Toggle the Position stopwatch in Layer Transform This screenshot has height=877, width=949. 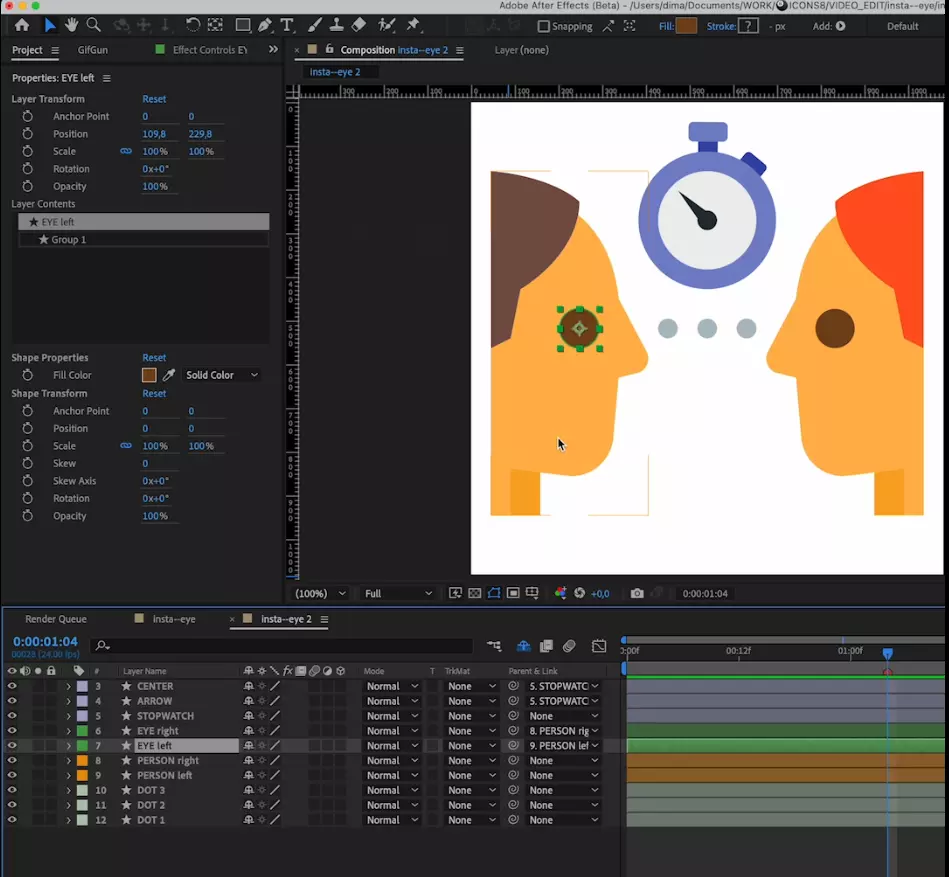(x=27, y=134)
